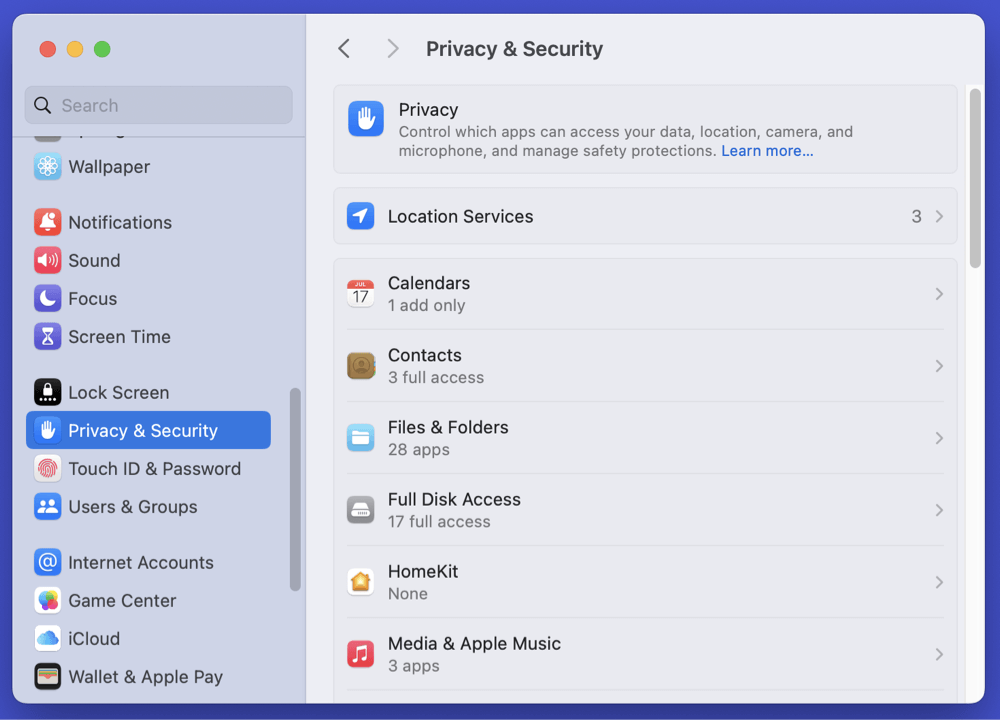1000x720 pixels.
Task: Click the HomeKit house icon
Action: click(360, 582)
